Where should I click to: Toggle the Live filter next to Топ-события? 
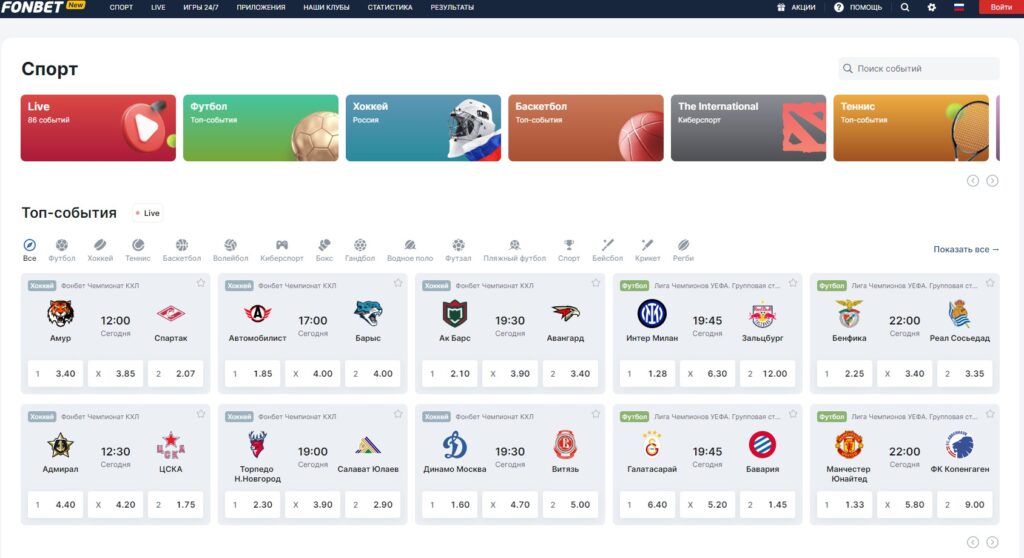(x=148, y=213)
